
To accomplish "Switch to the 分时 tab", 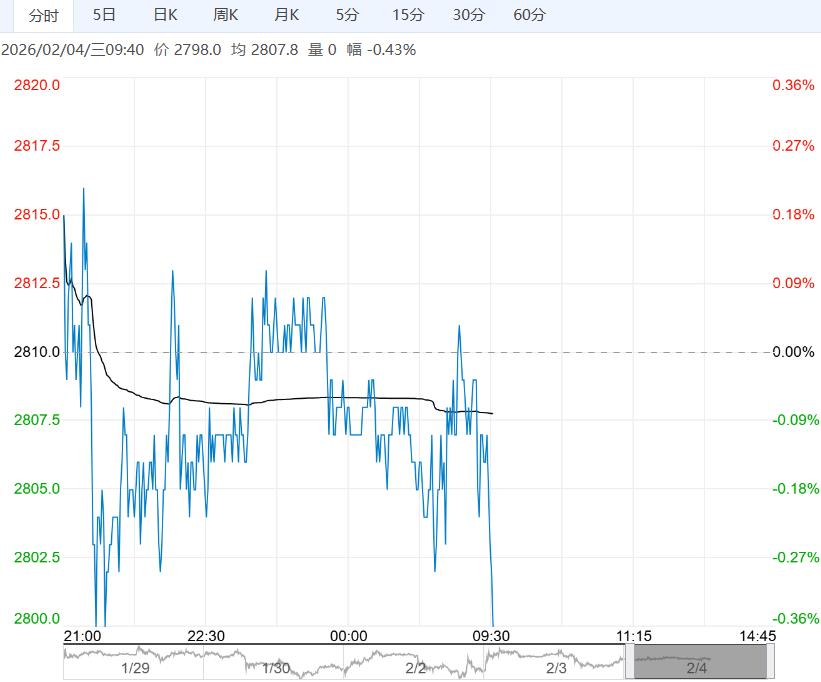I will pos(36,15).
